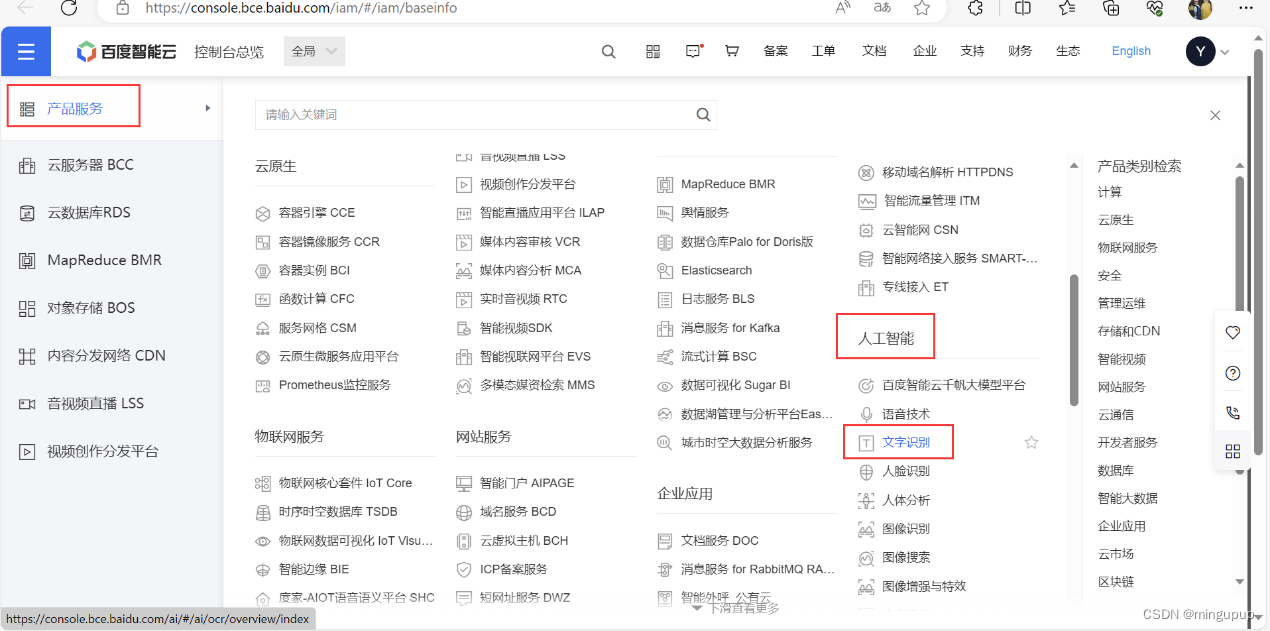Image resolution: width=1270 pixels, height=631 pixels.
Task: Open 百度智能云千帆大模型平台
Action: (x=954, y=385)
